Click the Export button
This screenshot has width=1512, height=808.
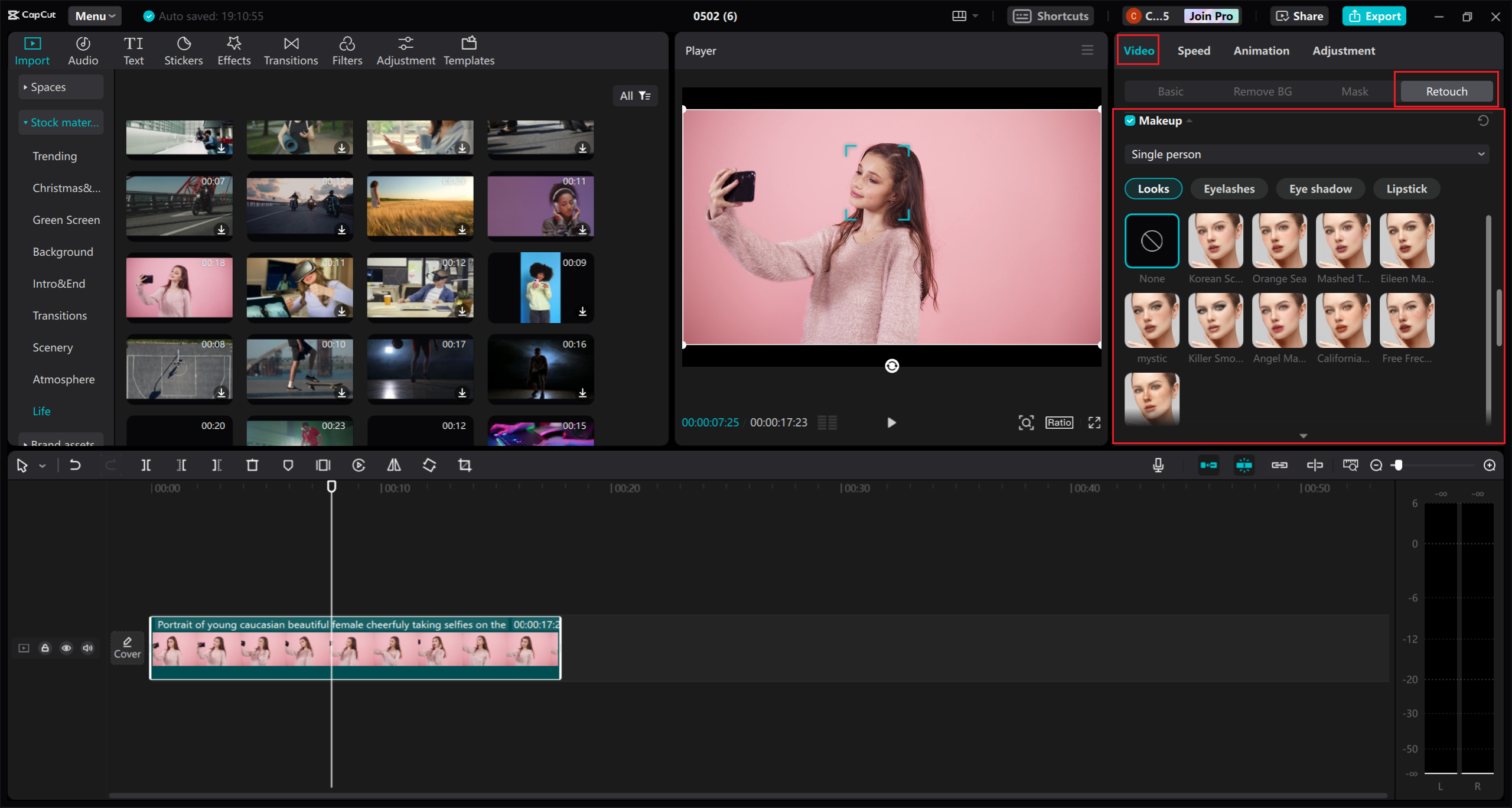pyautogui.click(x=1374, y=15)
